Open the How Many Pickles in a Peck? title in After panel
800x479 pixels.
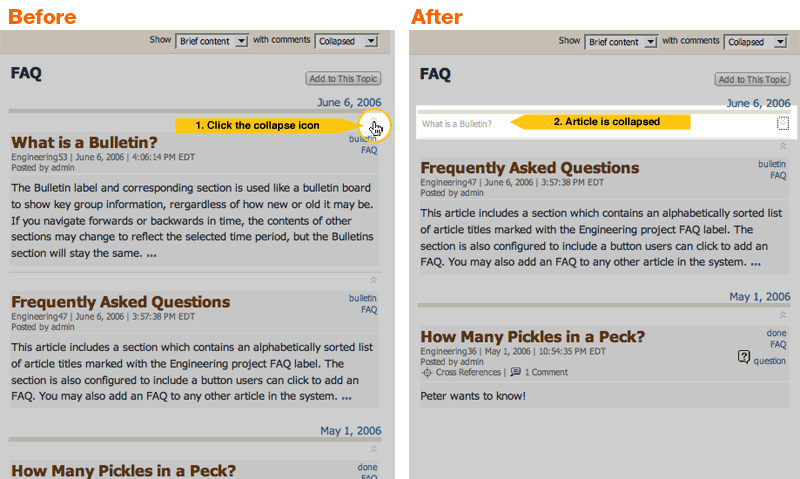coord(532,336)
